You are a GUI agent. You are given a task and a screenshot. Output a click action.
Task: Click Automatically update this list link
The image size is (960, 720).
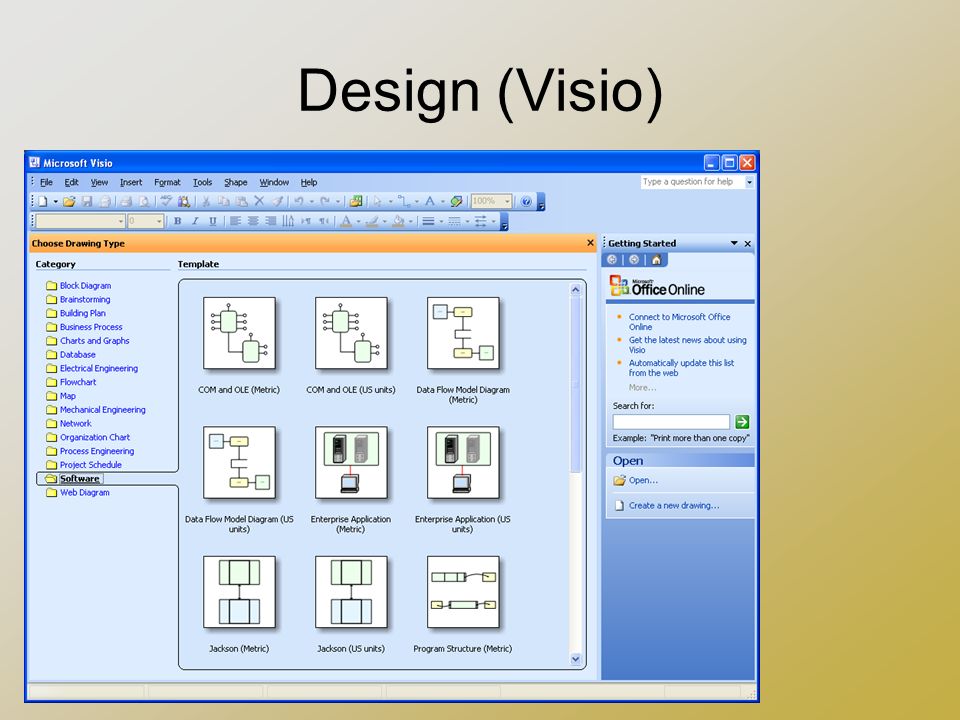point(681,367)
